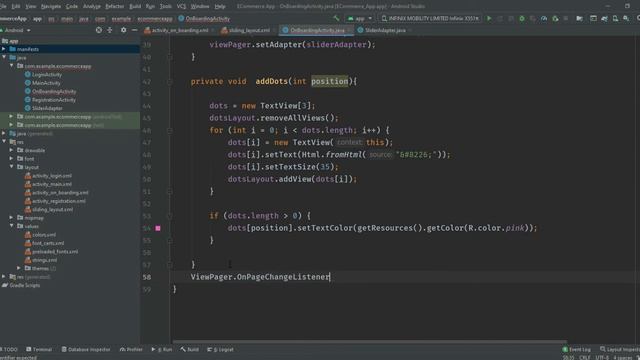Open the Terminal tool window
640x360 pixels.
click(39, 349)
